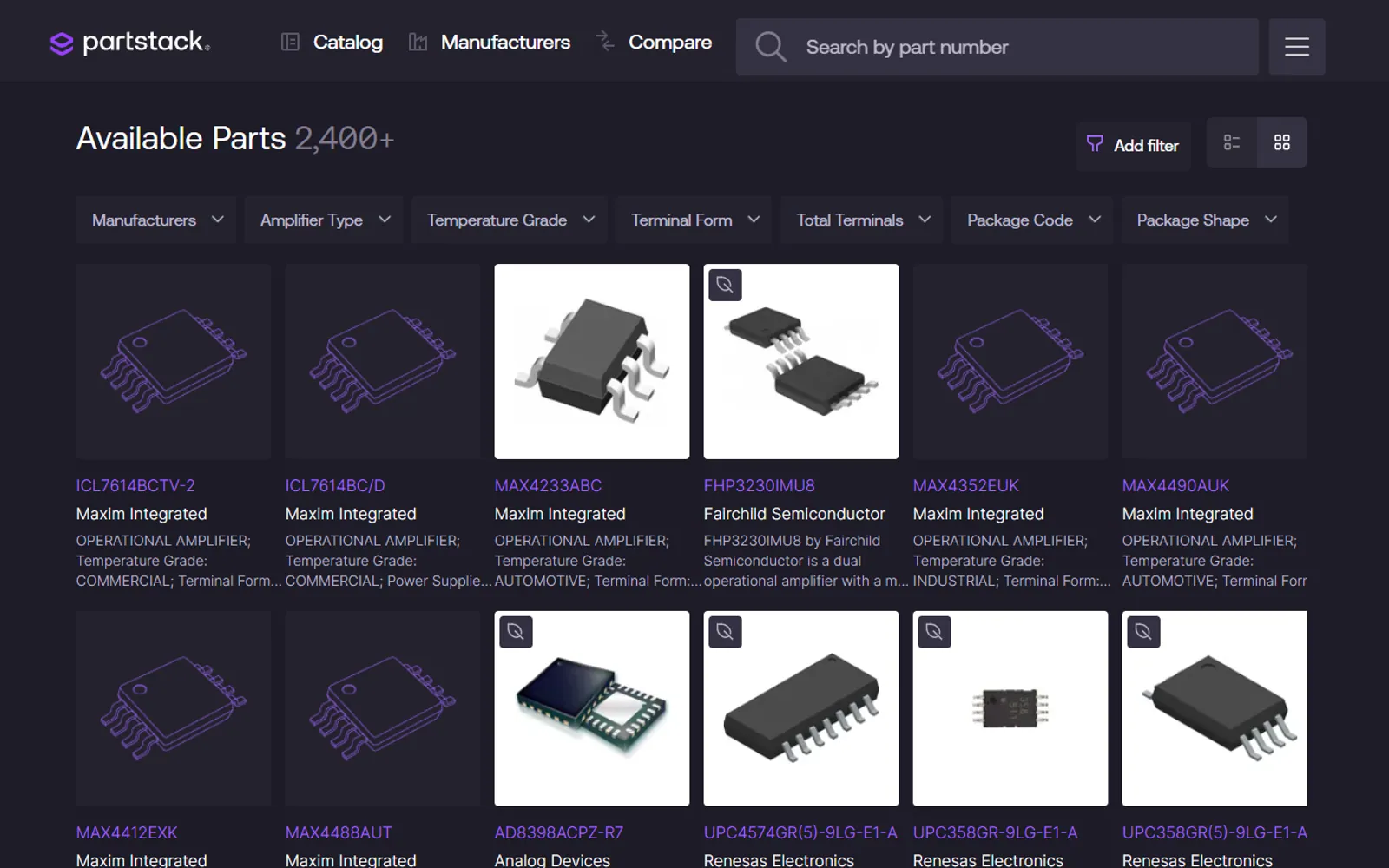
Task: Click the UPC358GR(5)-9LG-E1-A product photo
Action: click(x=1215, y=708)
